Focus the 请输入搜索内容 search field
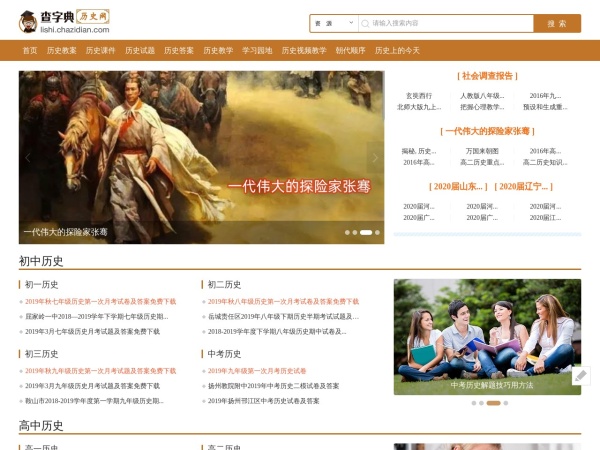 coord(450,23)
